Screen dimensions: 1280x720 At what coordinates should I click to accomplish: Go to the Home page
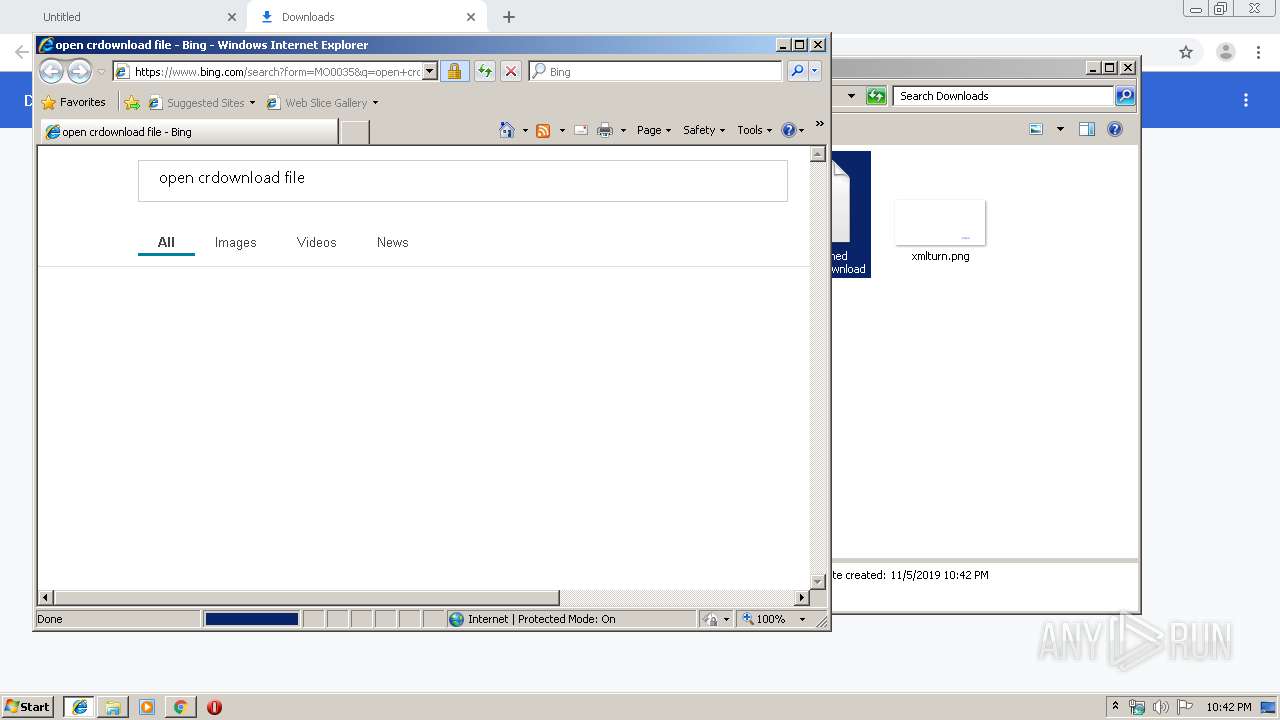coord(507,130)
